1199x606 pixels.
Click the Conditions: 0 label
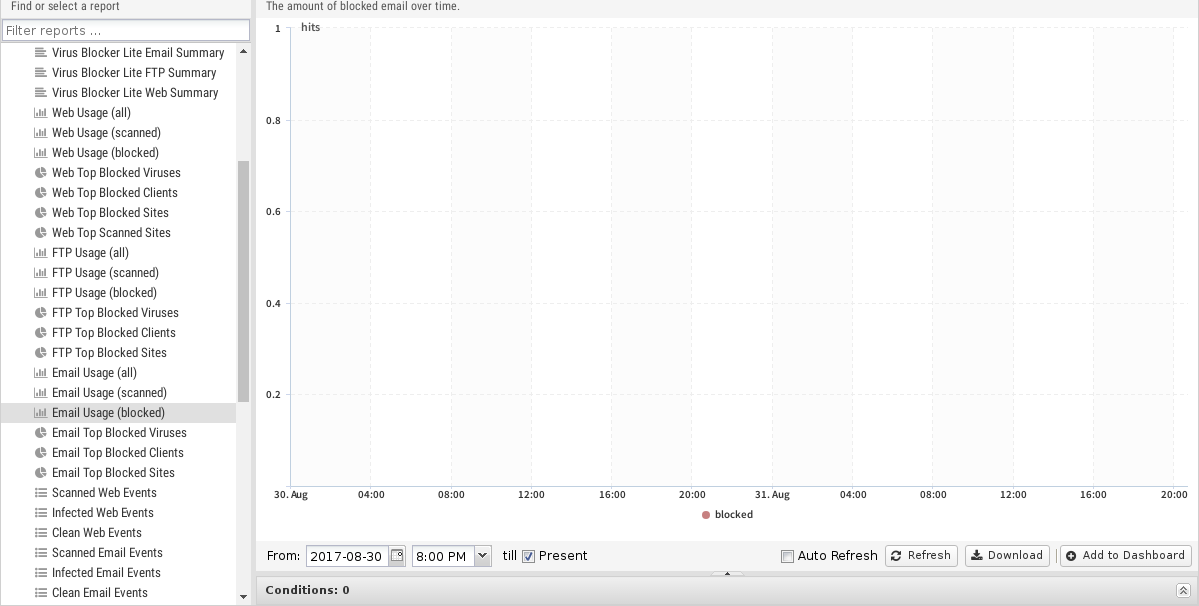(x=307, y=590)
